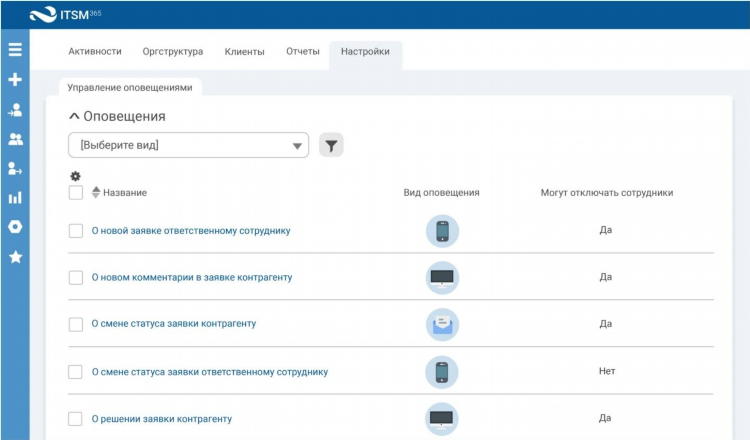The width and height of the screenshot is (750, 440).
Task: Open the hamburger menu in sidebar
Action: point(15,49)
